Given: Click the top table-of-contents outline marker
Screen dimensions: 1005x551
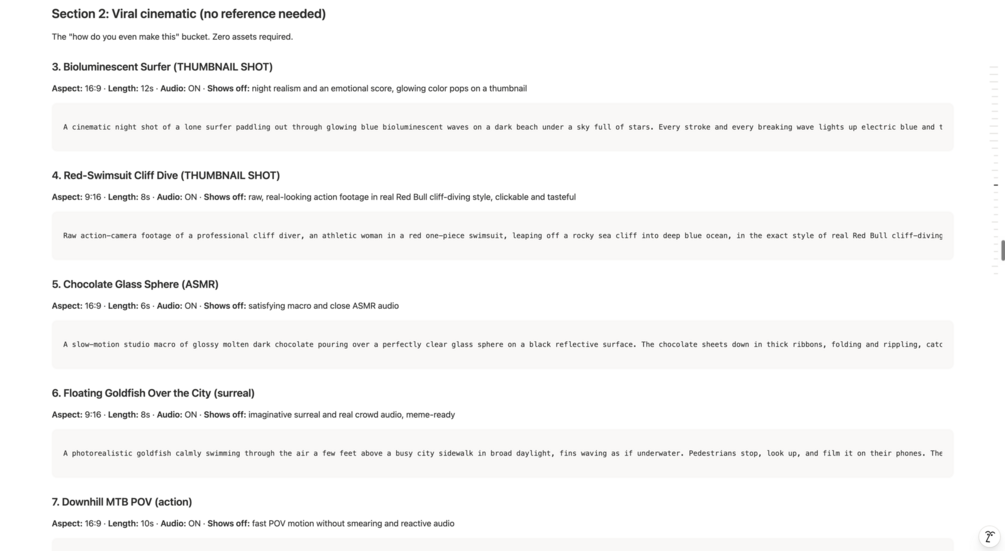Looking at the screenshot, I should point(994,67).
